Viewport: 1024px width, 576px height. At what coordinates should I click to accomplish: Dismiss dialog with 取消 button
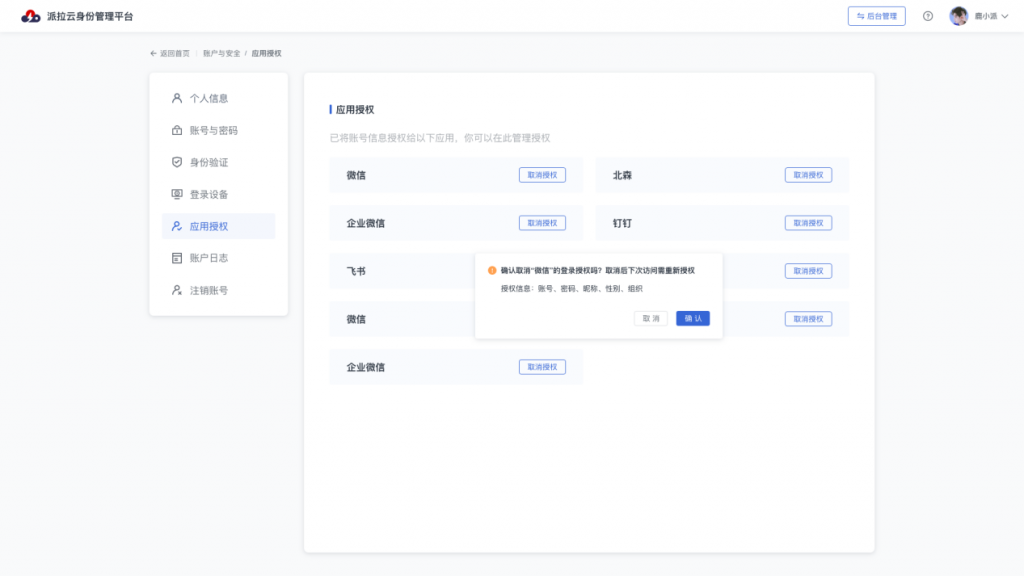pyautogui.click(x=650, y=318)
